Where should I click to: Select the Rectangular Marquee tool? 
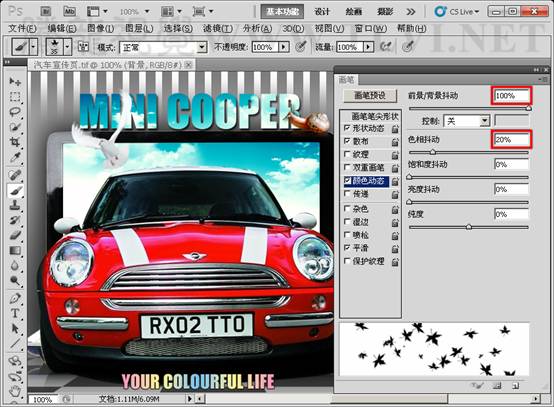pyautogui.click(x=15, y=96)
